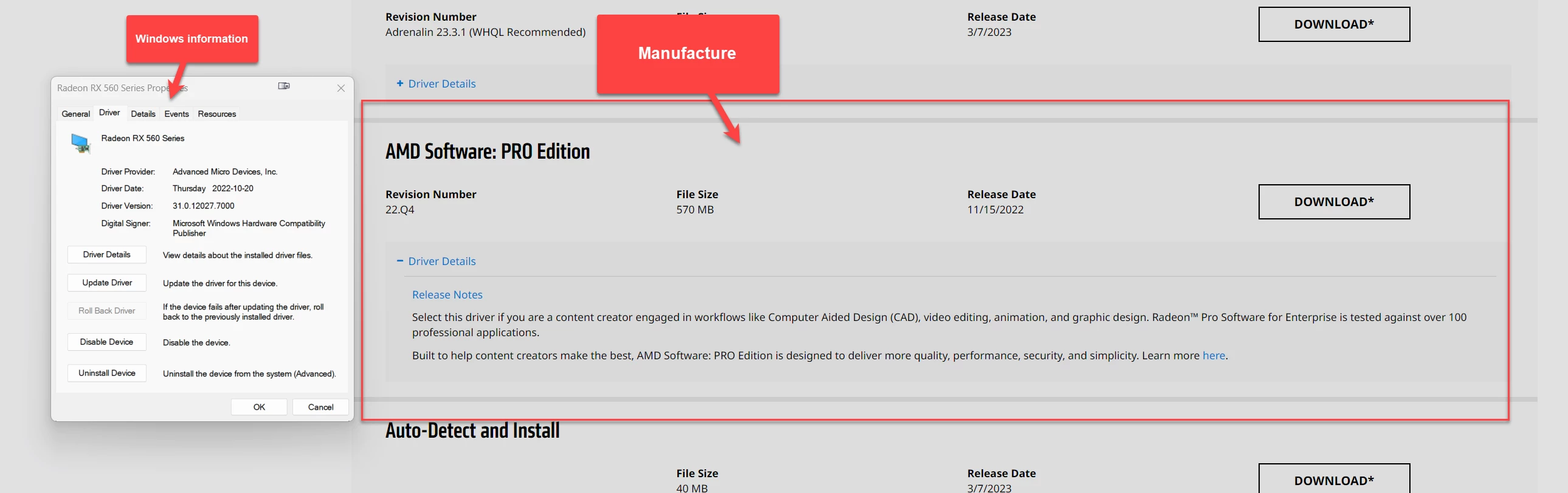
Task: Follow the 'here' Learn more link
Action: (1214, 356)
